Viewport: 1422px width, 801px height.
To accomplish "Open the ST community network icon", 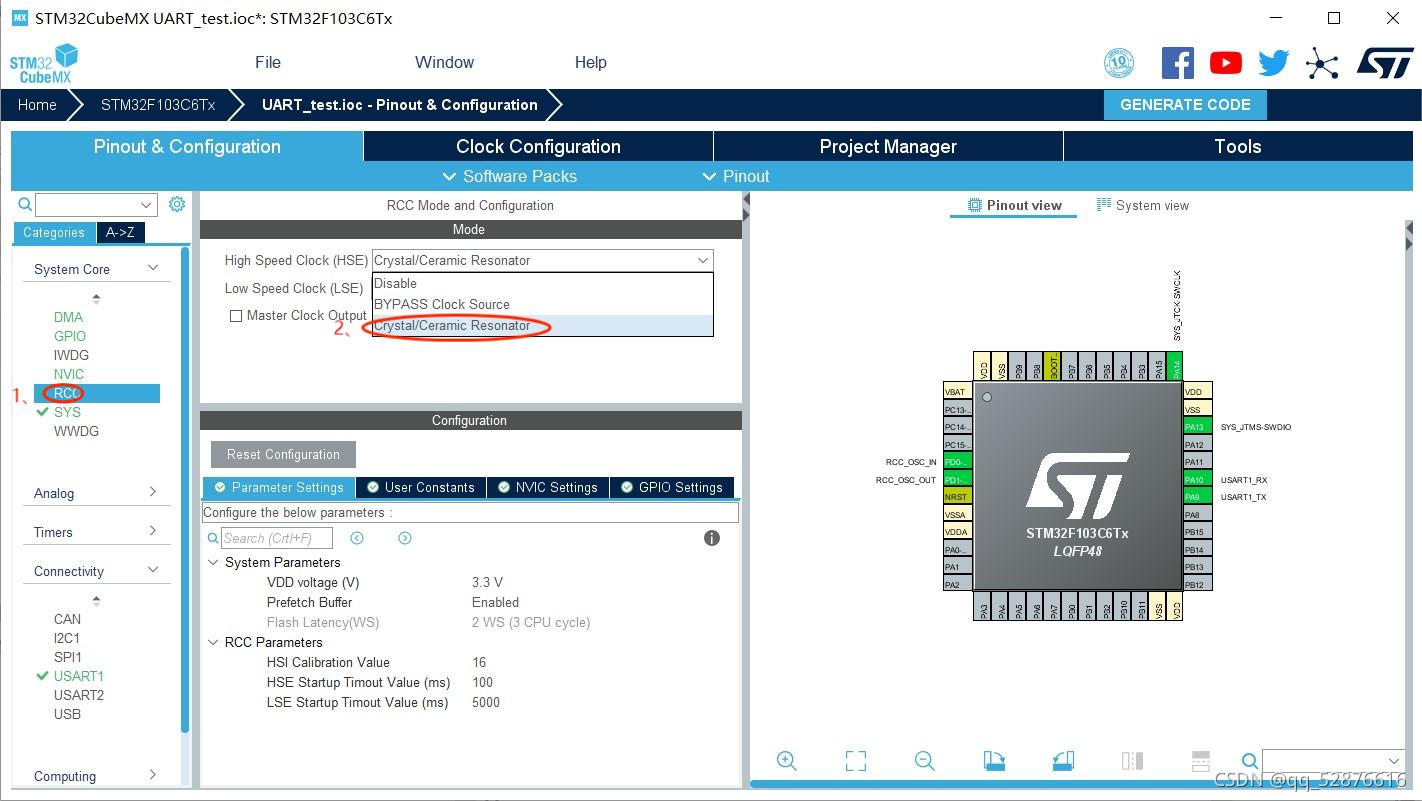I will click(1322, 64).
